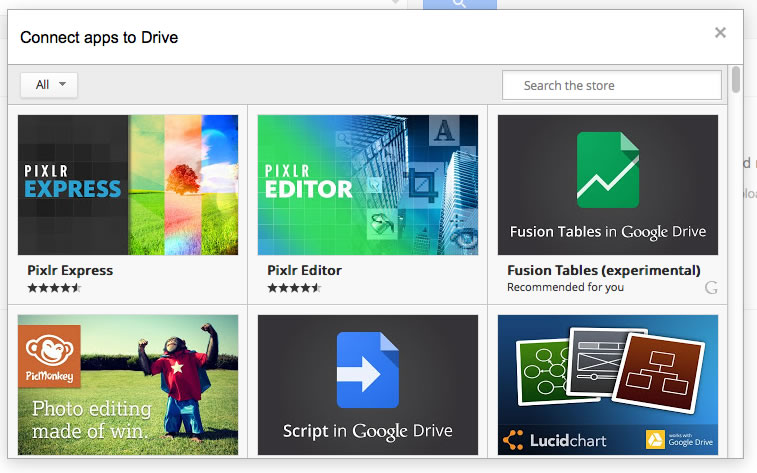Open the PicMonkey photo editing thumbnail
The image size is (757, 473).
point(128,385)
